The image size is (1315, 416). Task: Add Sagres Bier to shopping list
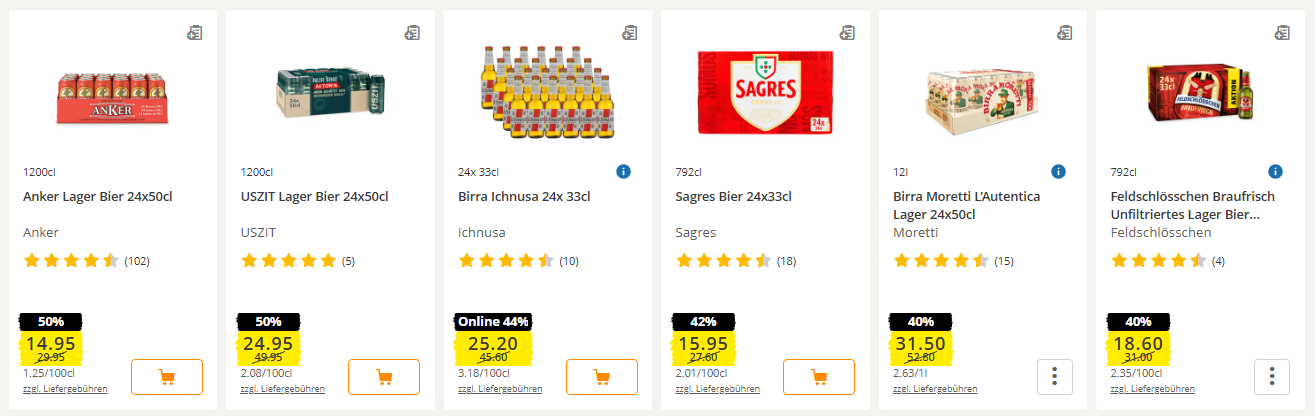[847, 33]
